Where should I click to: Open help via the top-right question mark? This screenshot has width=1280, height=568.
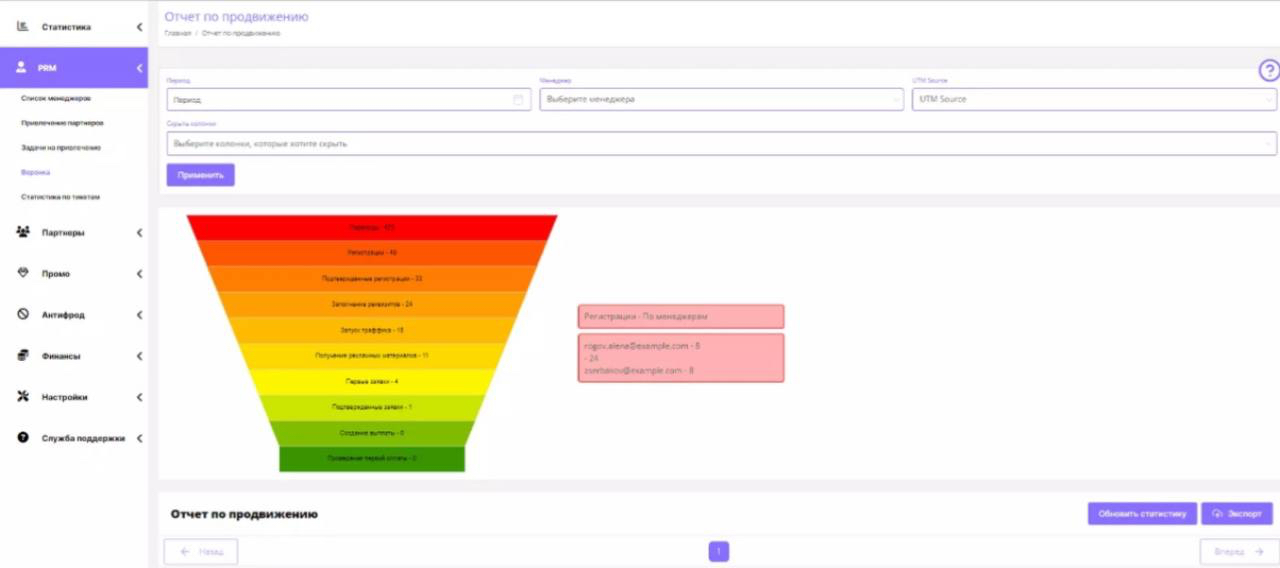(1268, 70)
